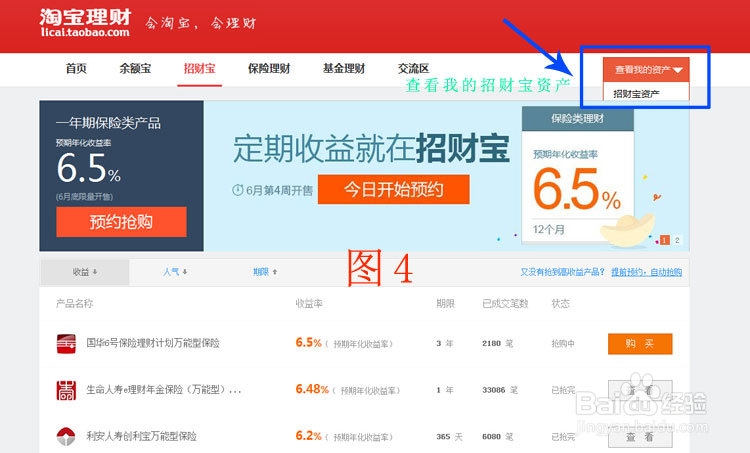Click the 今日开始预约 banner button

tap(394, 189)
